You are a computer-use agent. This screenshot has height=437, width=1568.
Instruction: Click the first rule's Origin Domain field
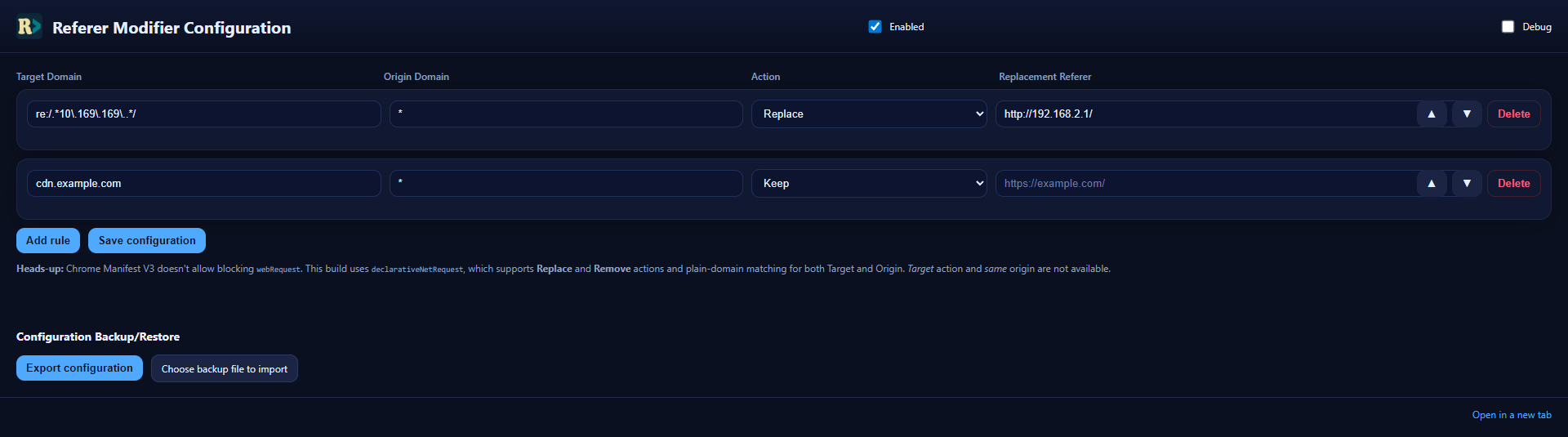click(x=566, y=114)
